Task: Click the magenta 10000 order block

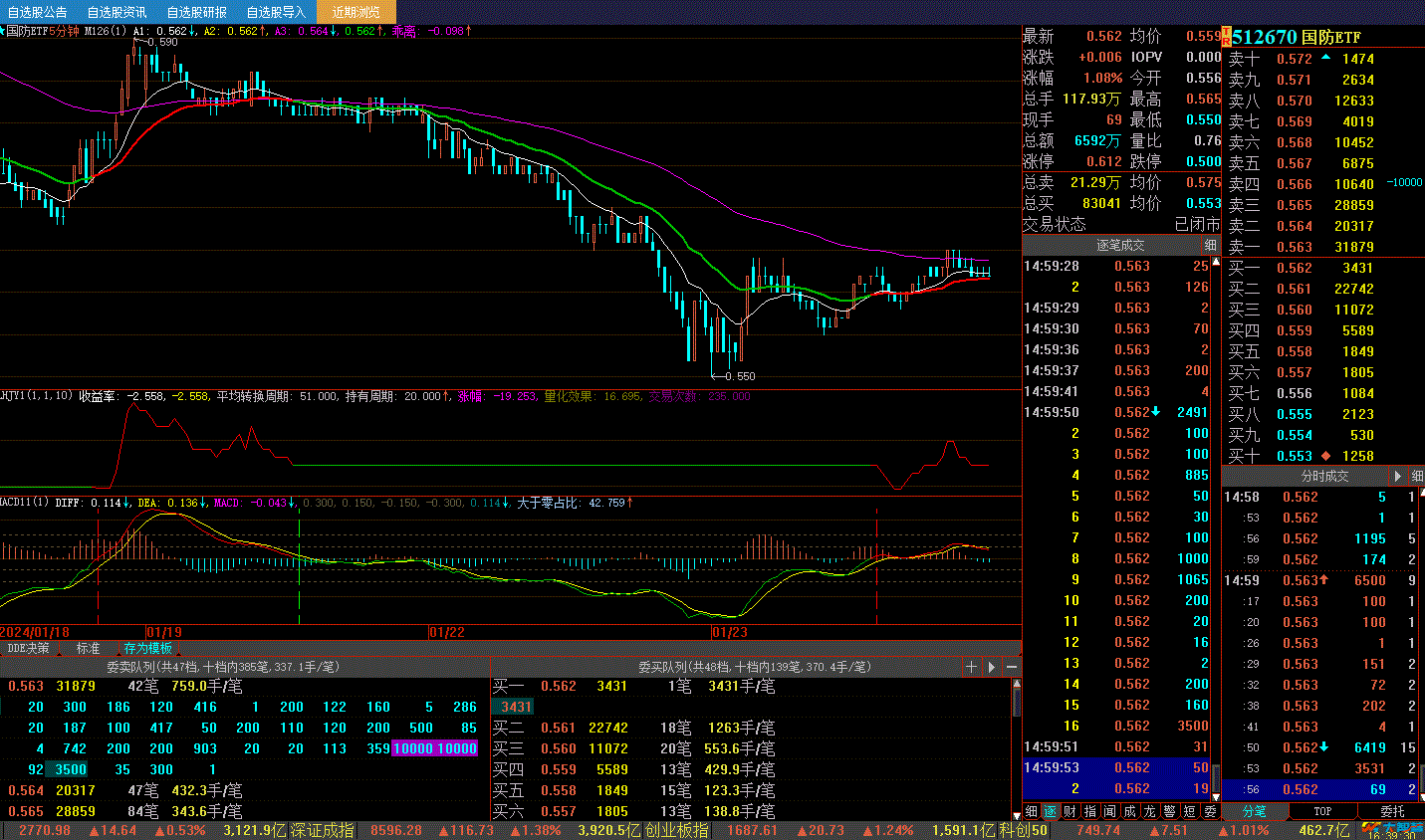Action: pyautogui.click(x=413, y=748)
